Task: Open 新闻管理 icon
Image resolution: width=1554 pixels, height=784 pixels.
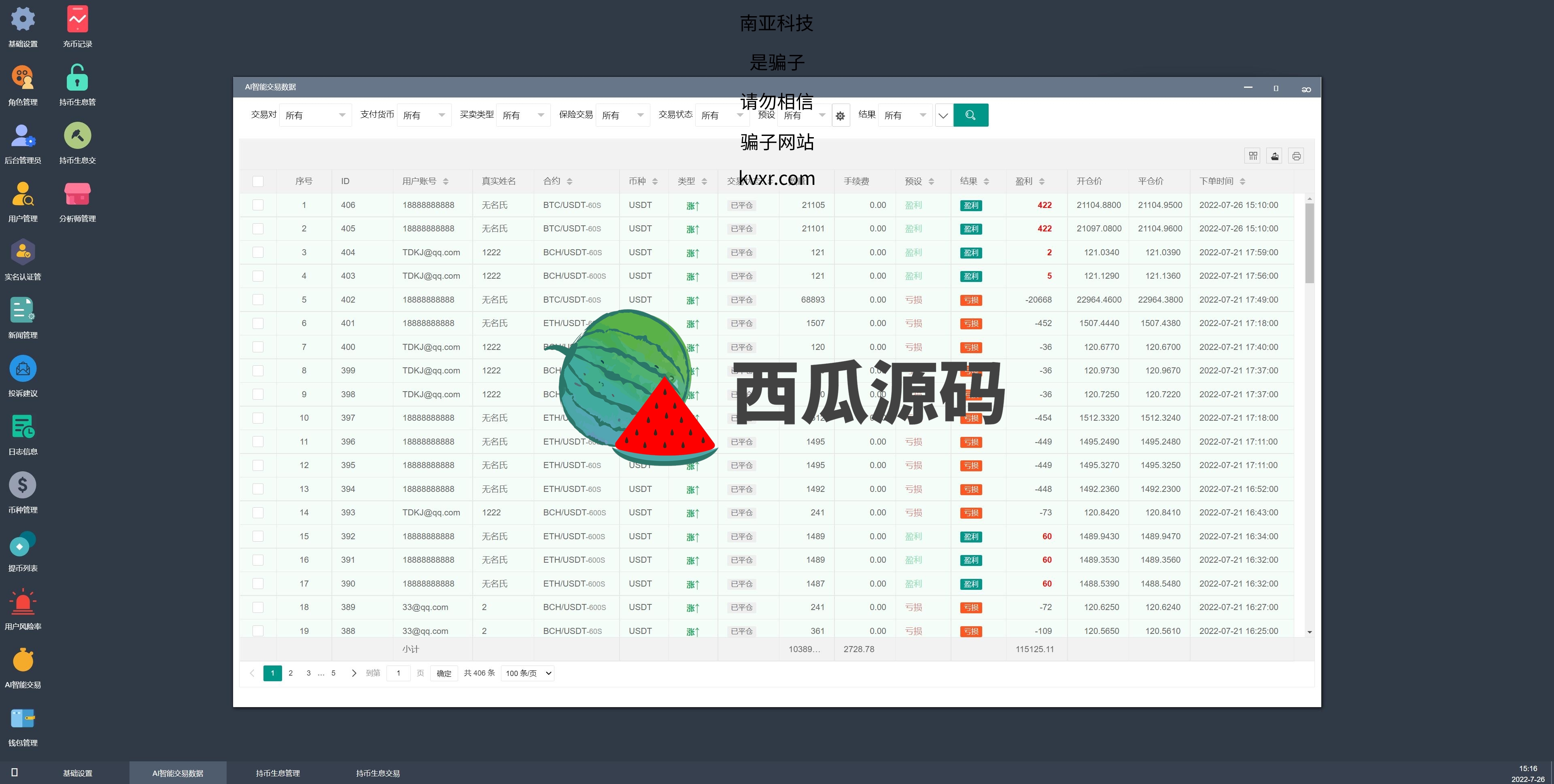Action: pos(23,318)
